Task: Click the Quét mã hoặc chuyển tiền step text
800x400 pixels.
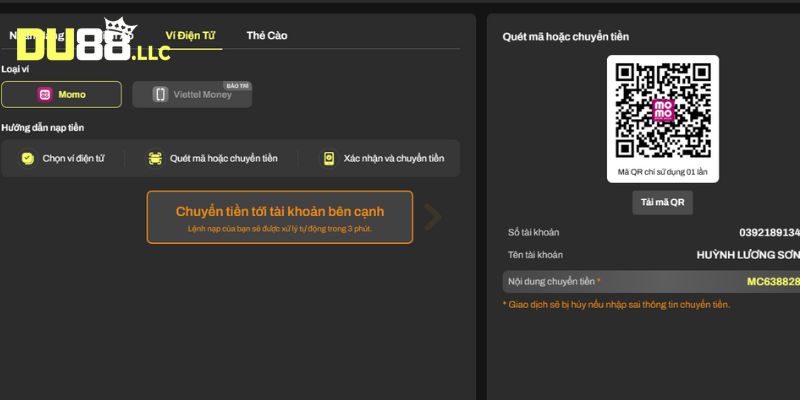Action: pyautogui.click(x=223, y=159)
